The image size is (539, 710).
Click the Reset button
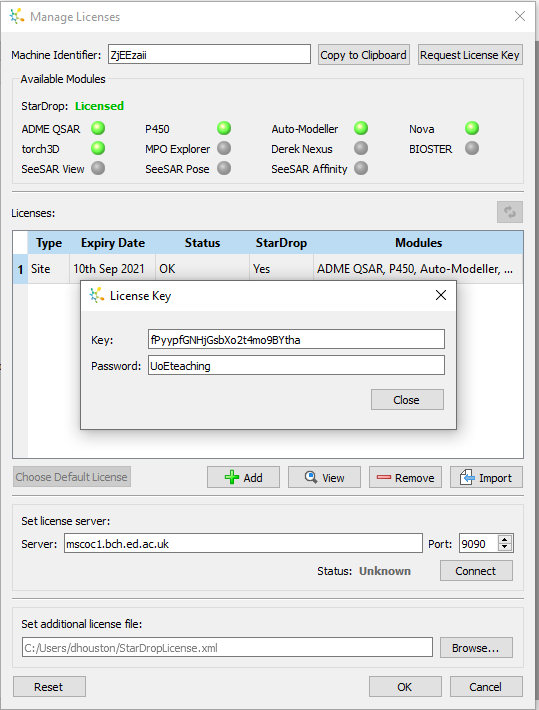[49, 687]
